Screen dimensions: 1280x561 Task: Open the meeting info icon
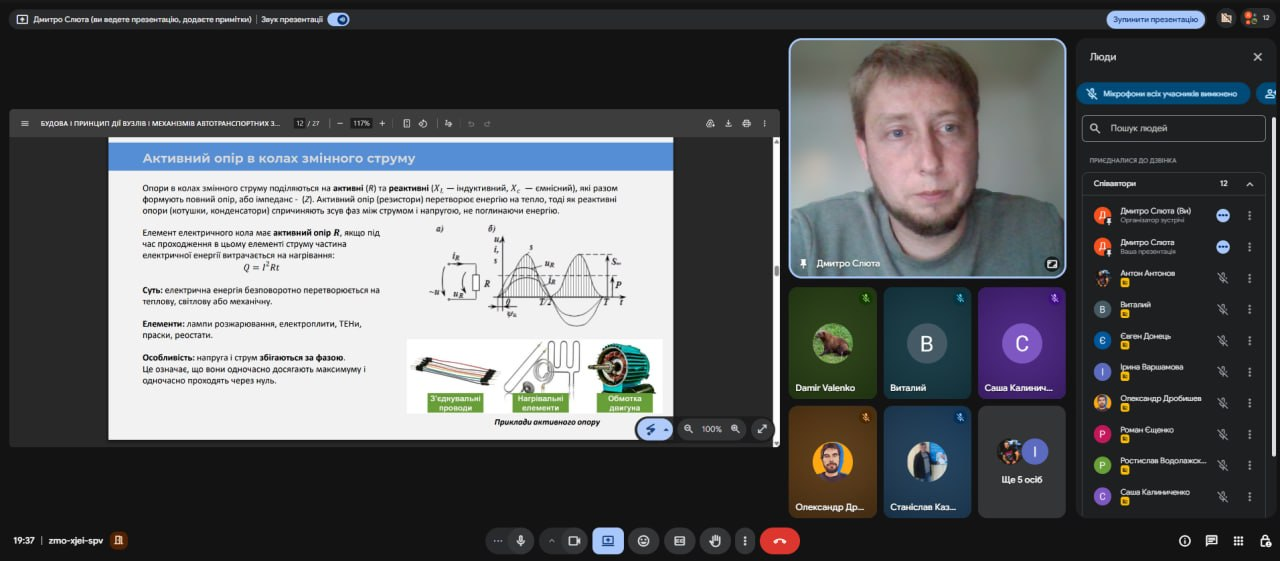pos(1185,541)
